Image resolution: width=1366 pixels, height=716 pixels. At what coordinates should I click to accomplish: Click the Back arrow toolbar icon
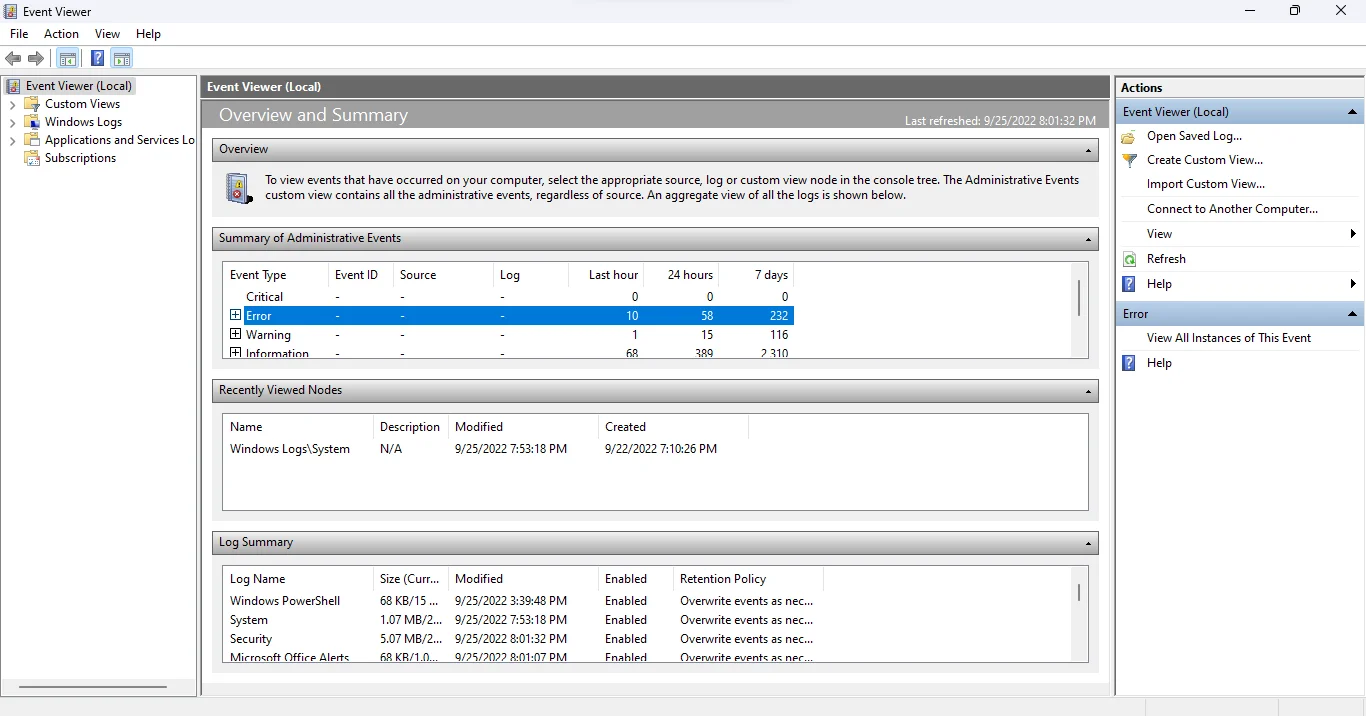click(13, 59)
